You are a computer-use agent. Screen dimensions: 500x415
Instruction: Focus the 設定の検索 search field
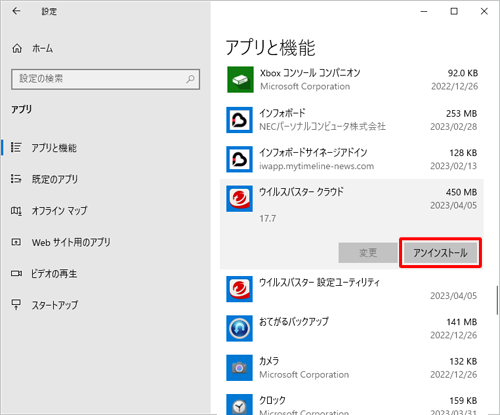(105, 79)
